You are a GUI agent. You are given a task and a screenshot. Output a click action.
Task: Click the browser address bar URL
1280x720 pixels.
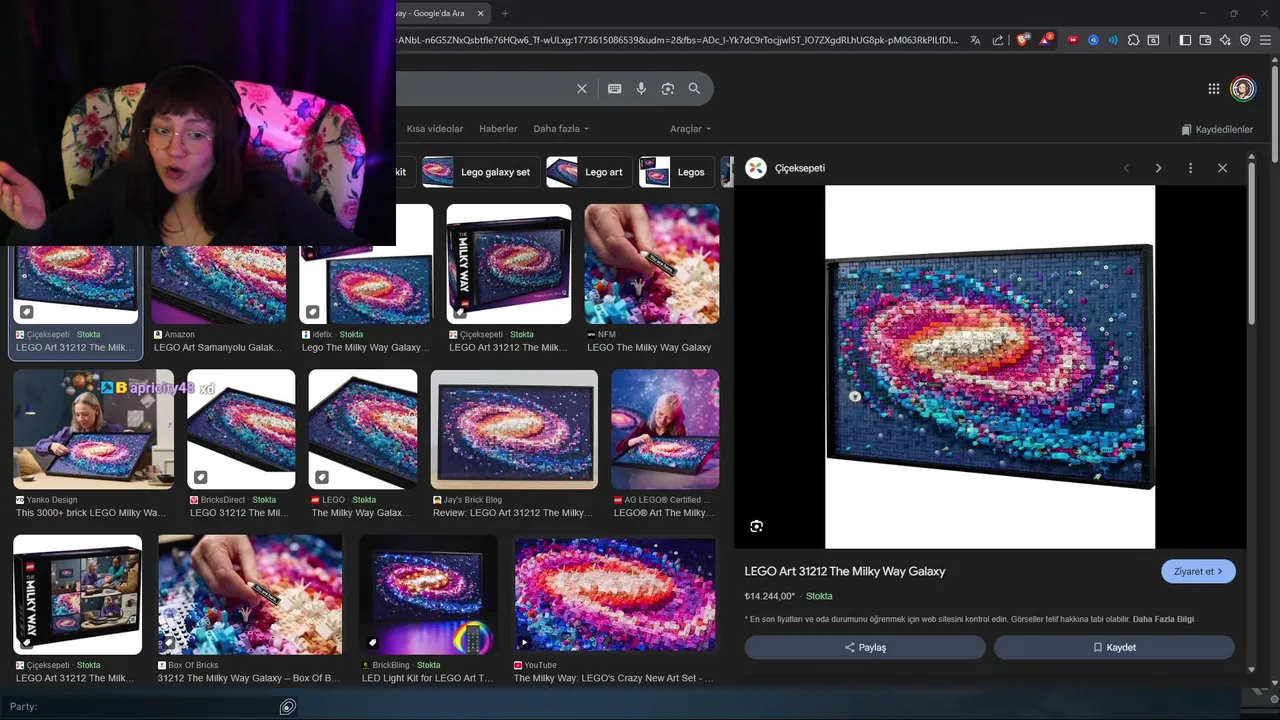pyautogui.click(x=678, y=40)
